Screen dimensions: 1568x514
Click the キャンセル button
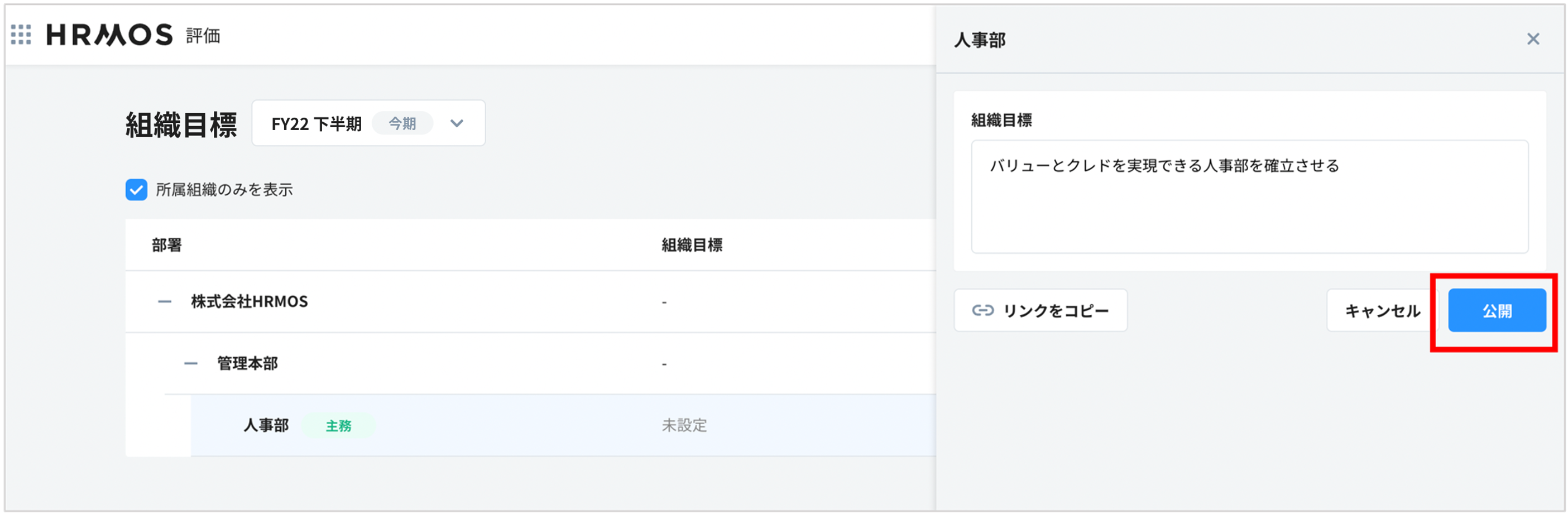tap(1382, 311)
